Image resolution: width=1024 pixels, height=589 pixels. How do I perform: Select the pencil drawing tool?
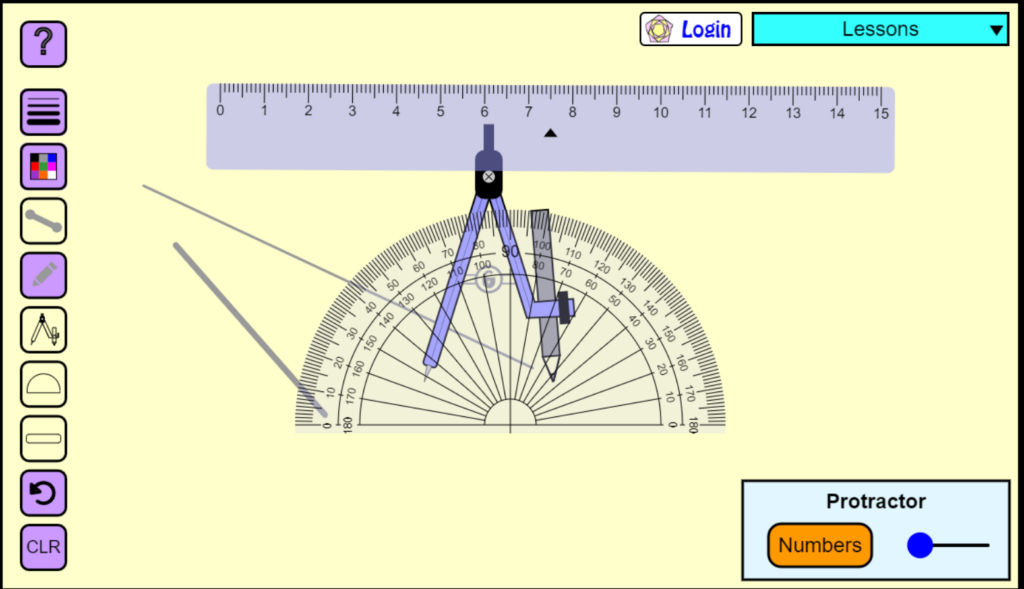click(x=43, y=274)
